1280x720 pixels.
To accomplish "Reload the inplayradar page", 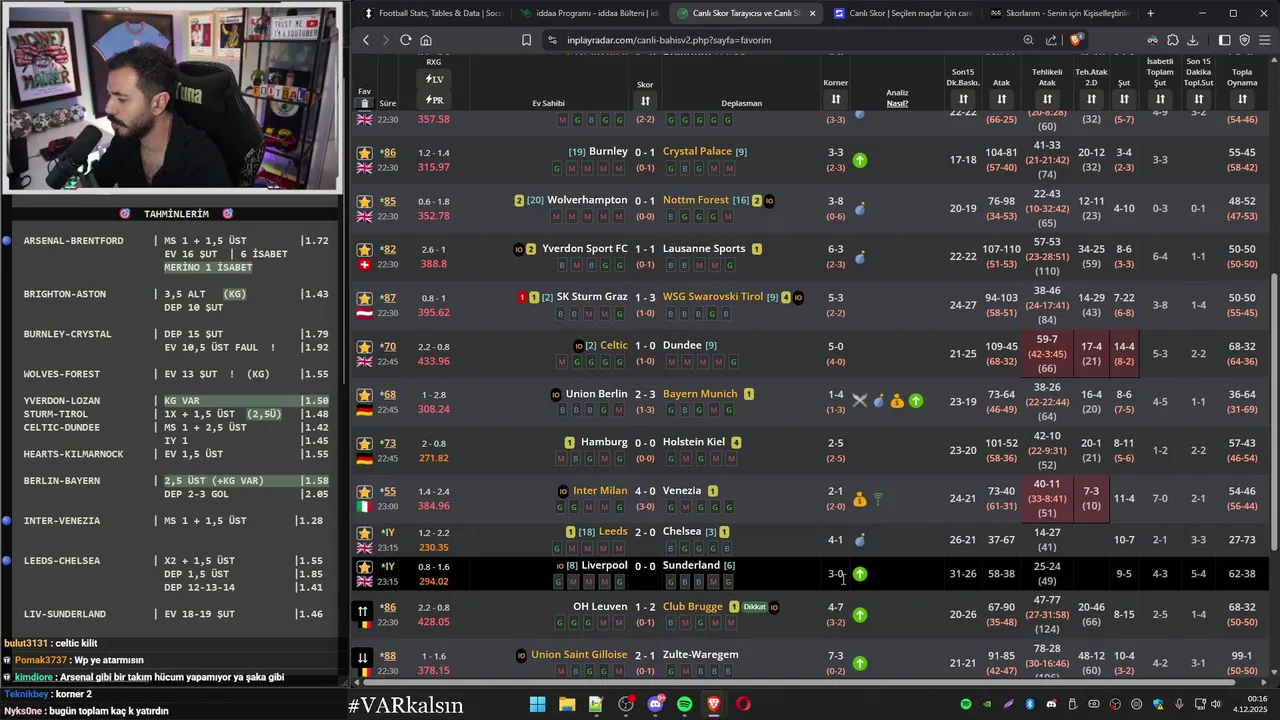I will pyautogui.click(x=405, y=40).
